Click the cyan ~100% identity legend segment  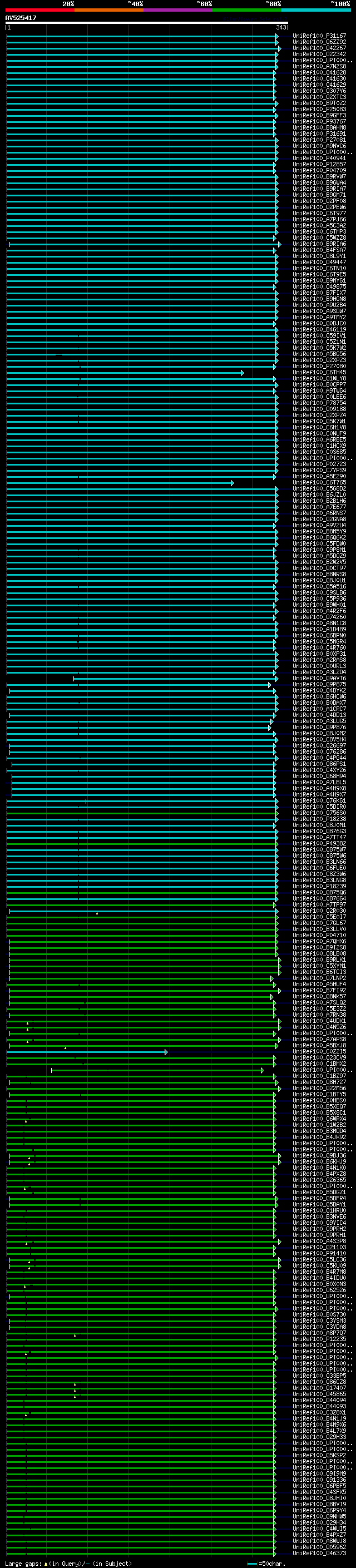click(x=315, y=10)
